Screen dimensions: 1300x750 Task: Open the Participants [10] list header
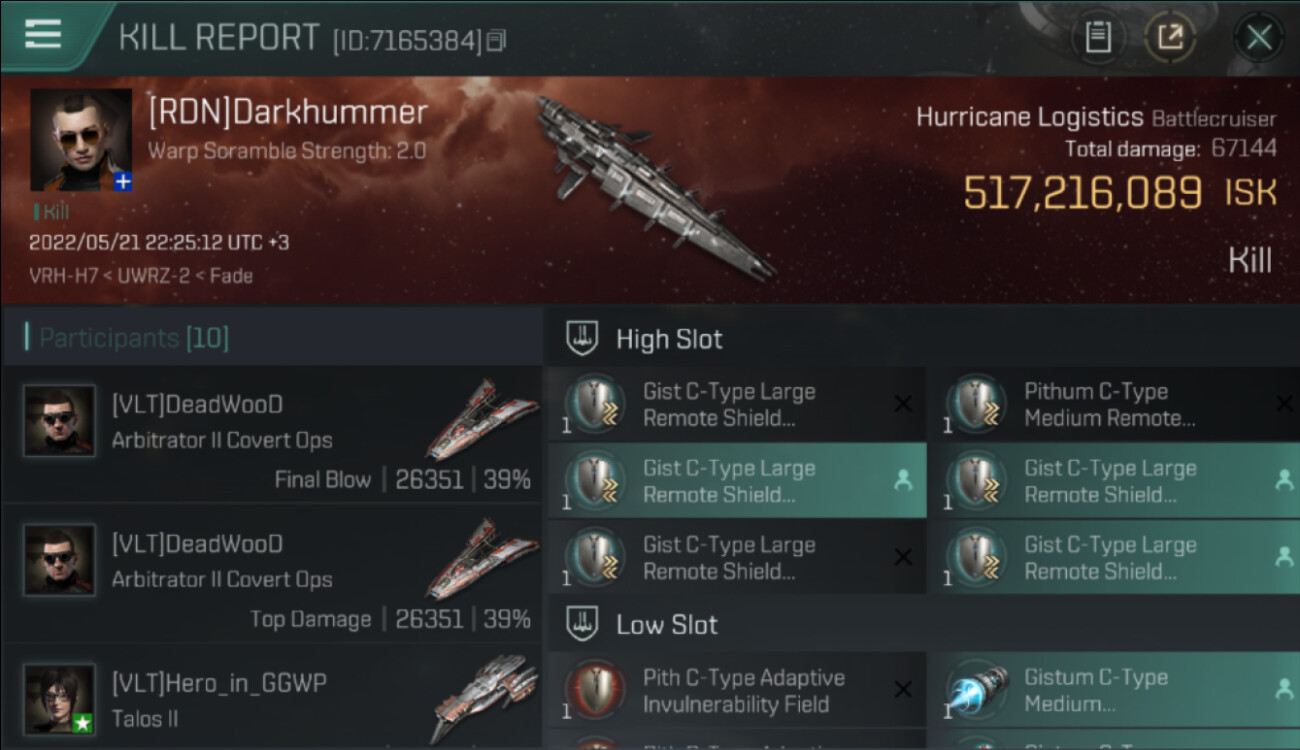tap(126, 338)
